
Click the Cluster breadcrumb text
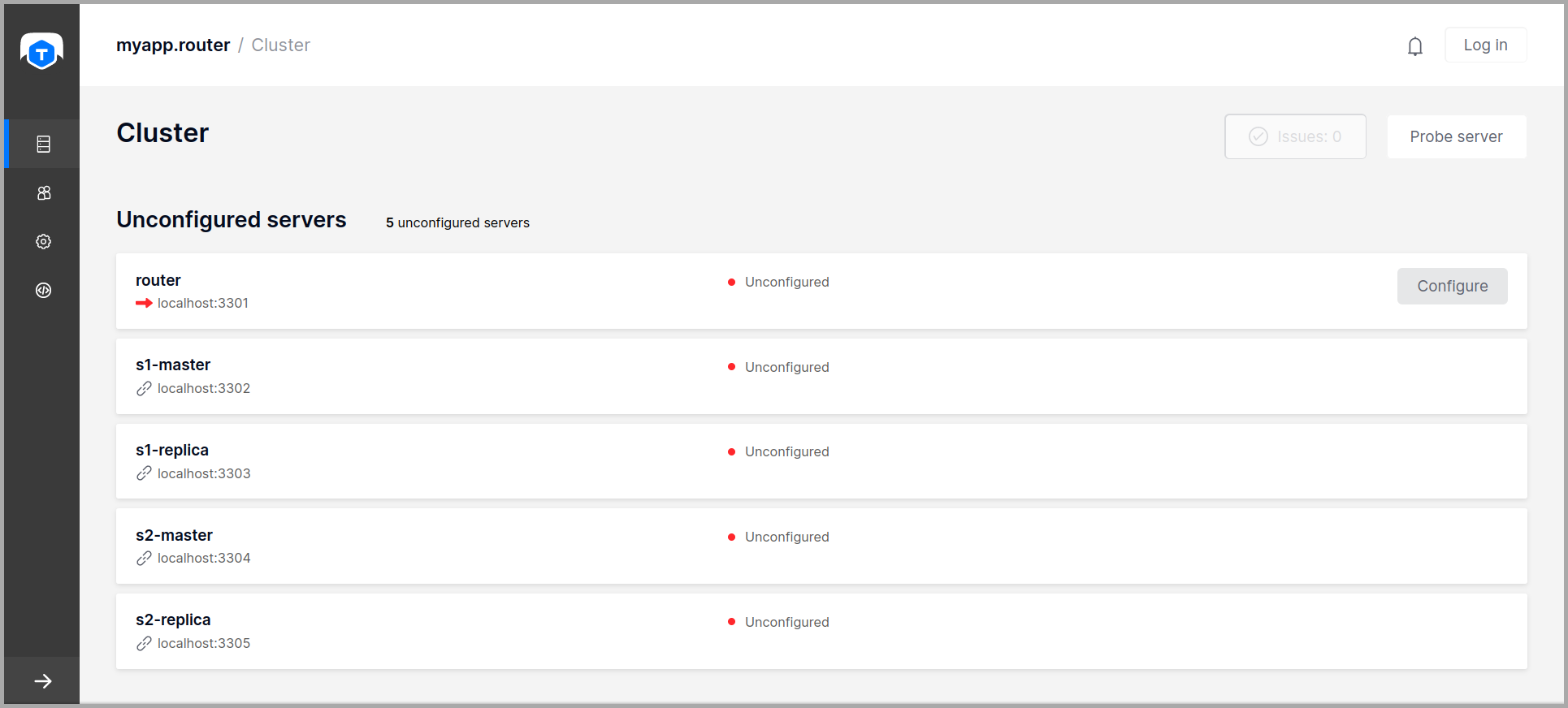click(280, 45)
